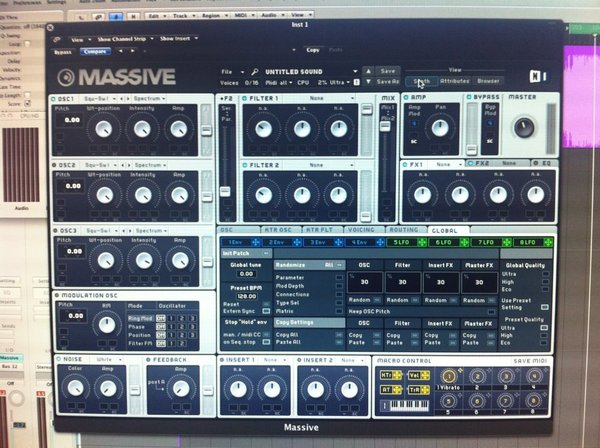Click the KTr macro crosshair icon
The height and width of the screenshot is (448, 600).
[397, 376]
